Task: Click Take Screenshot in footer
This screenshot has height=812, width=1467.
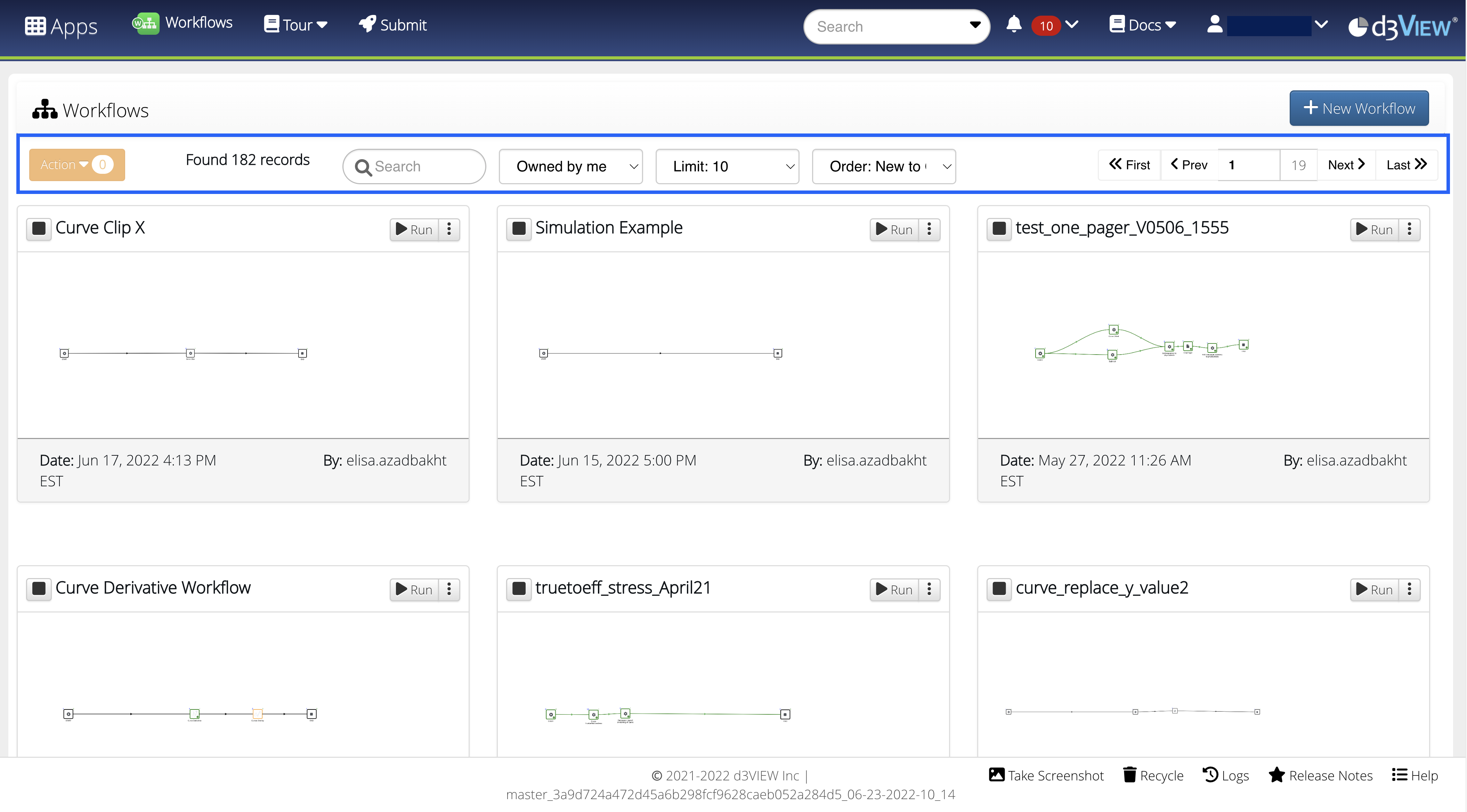Action: click(1046, 776)
